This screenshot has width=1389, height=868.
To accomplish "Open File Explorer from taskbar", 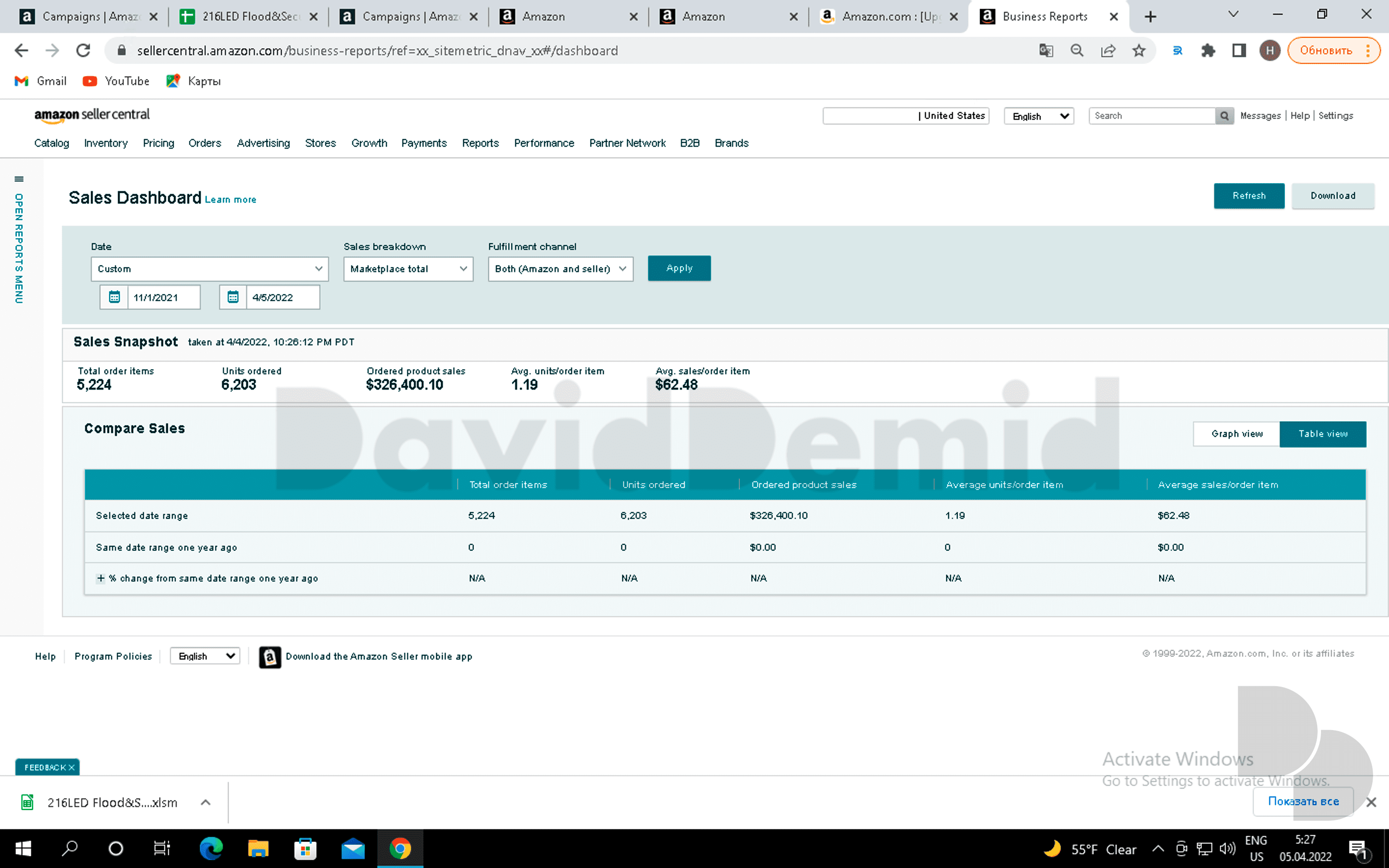I will coord(259,849).
